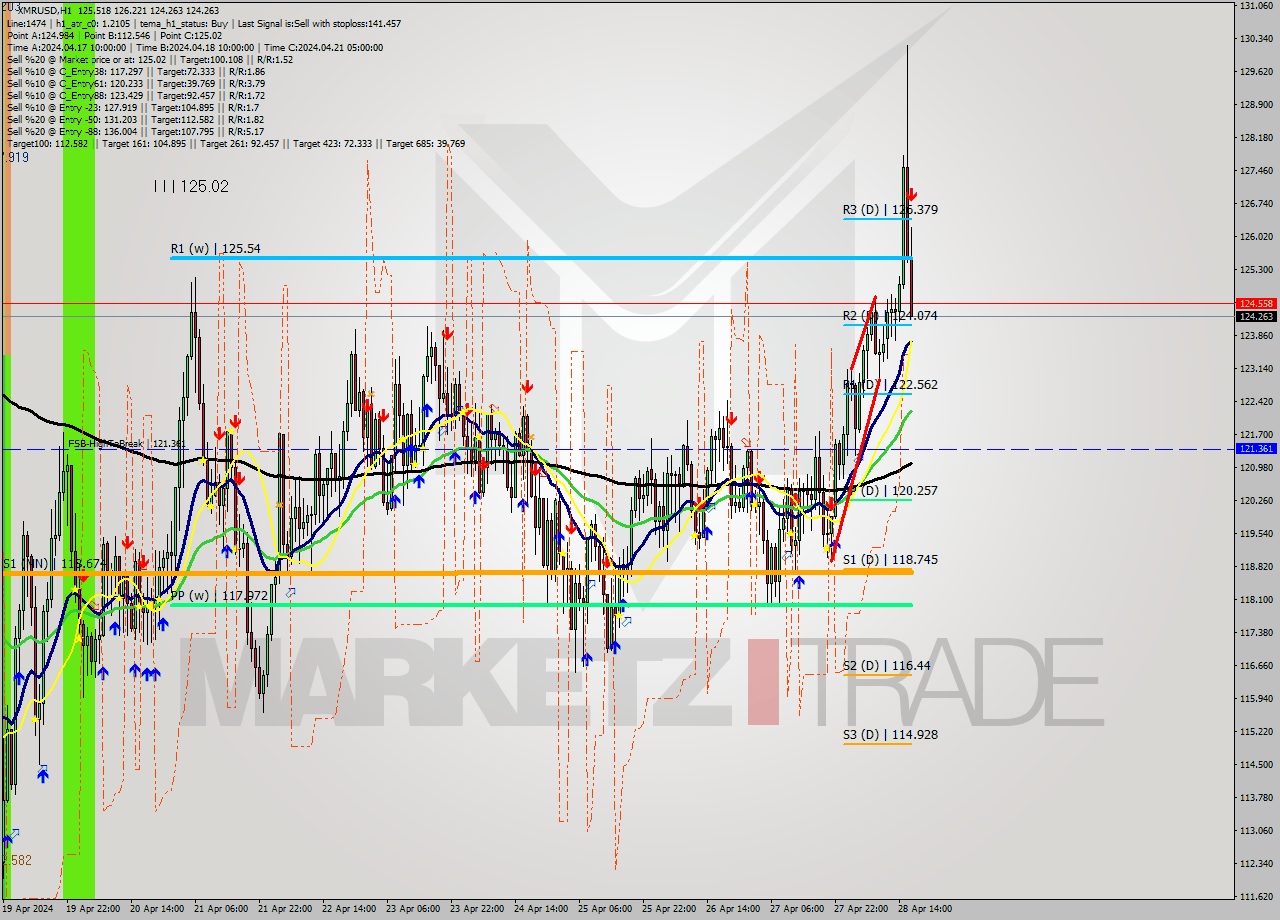Click the 128.180 value on price axis
1280x920 pixels.
[x=1256, y=137]
